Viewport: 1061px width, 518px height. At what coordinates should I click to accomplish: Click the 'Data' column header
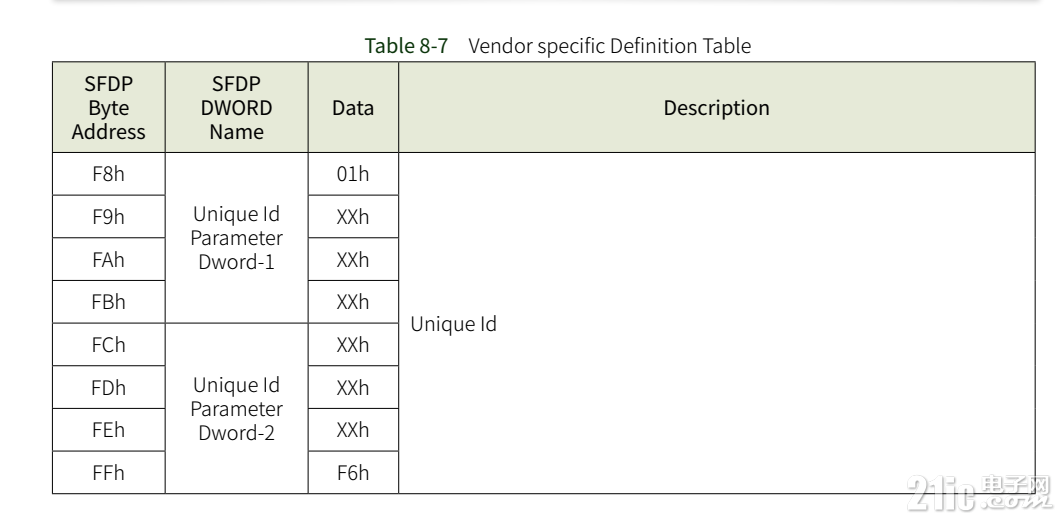[353, 108]
